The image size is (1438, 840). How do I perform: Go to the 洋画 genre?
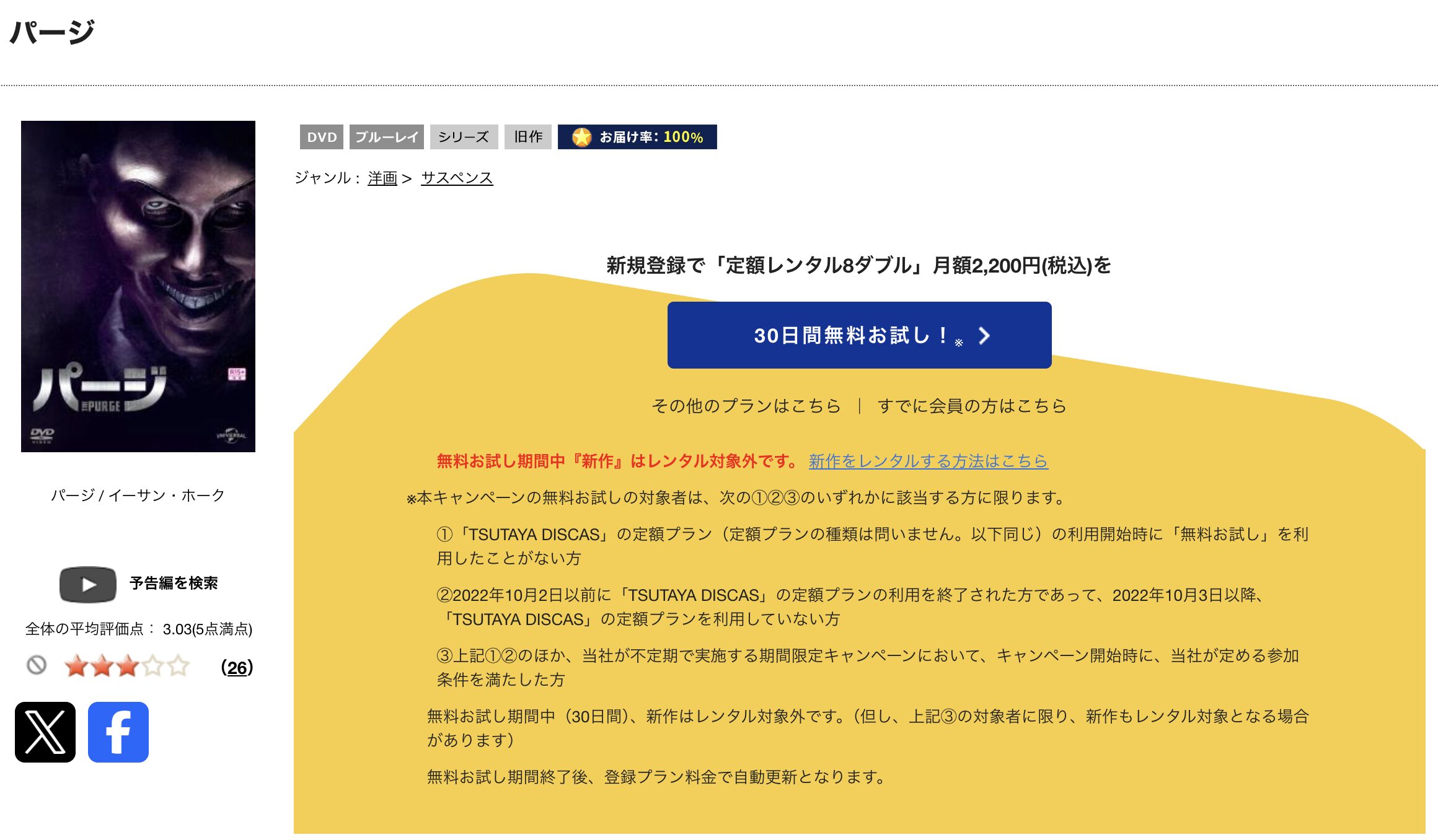[382, 178]
